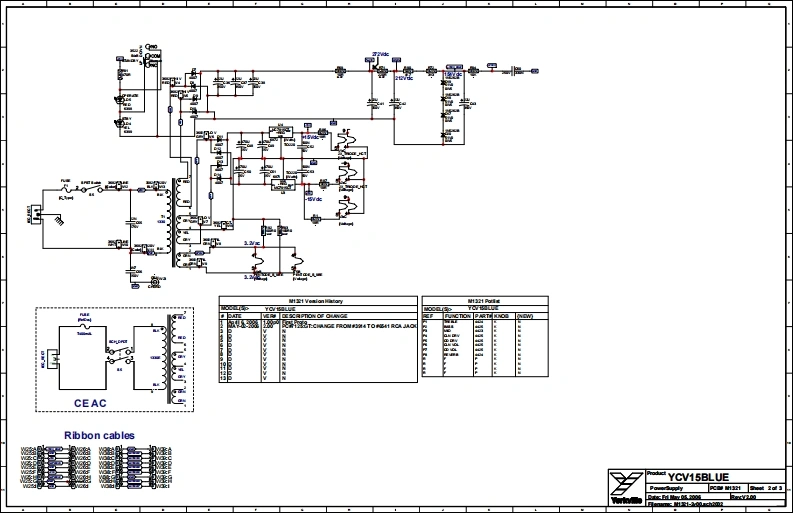Image resolution: width=793 pixels, height=513 pixels.
Task: Click the 272Vdc voltage label
Action: 381,54
